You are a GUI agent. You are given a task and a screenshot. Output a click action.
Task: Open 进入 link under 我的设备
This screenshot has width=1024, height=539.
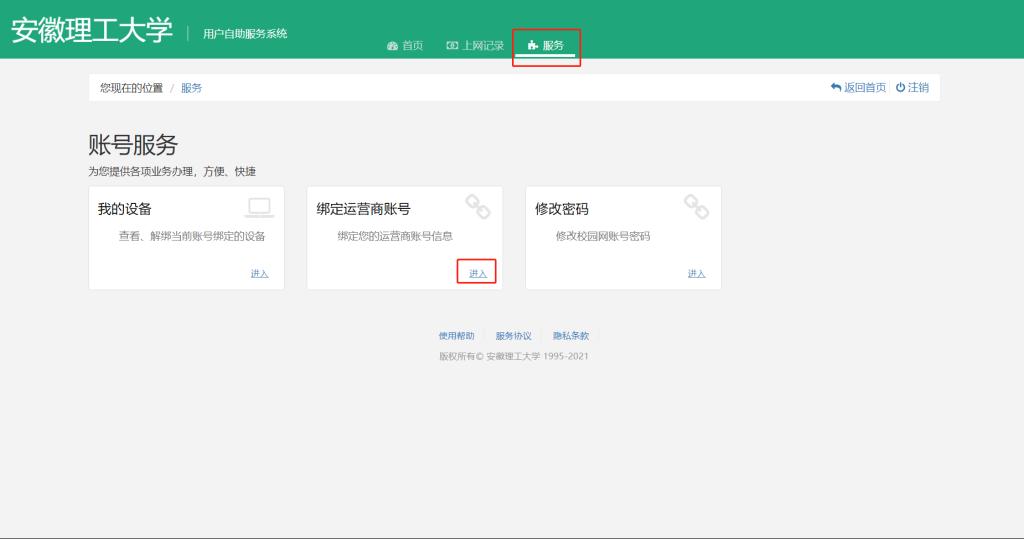tap(259, 274)
